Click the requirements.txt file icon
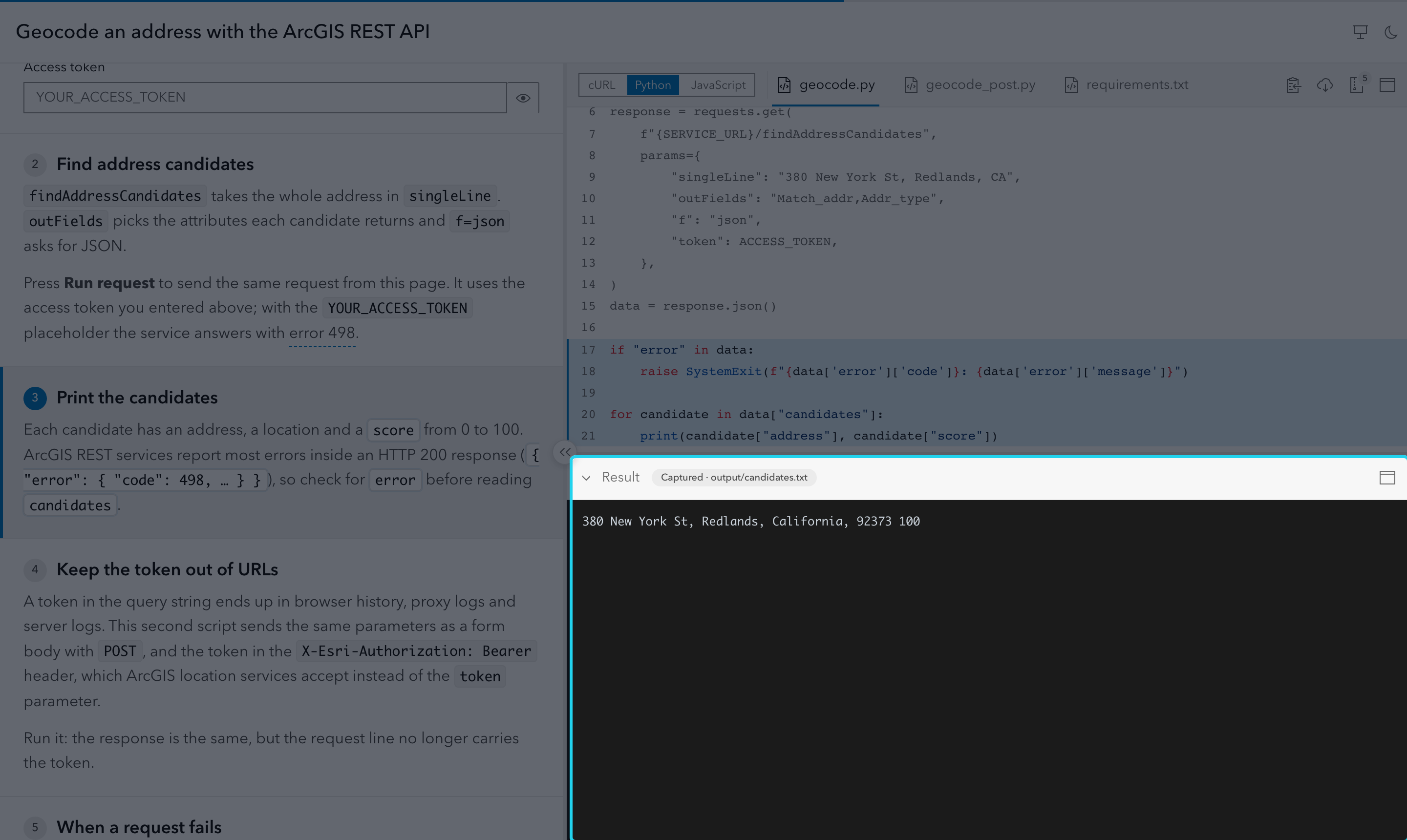Image resolution: width=1407 pixels, height=840 pixels. pos(1071,85)
